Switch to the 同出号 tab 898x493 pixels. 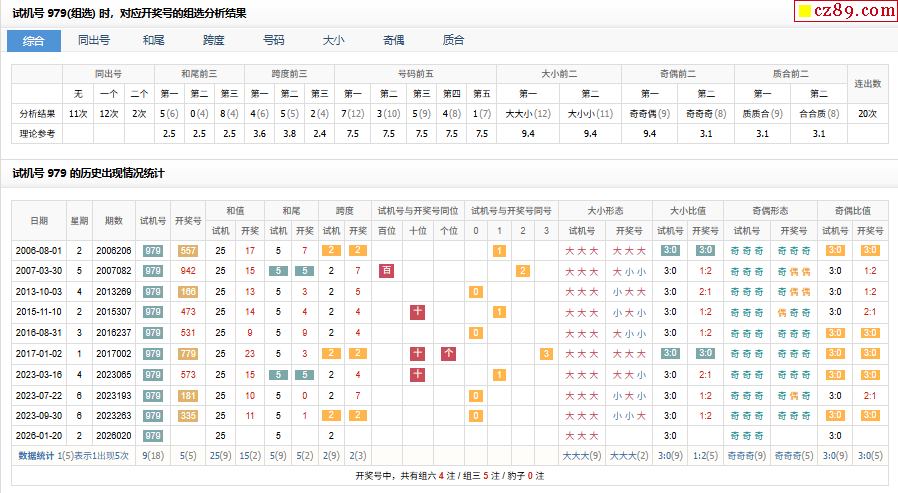94,40
